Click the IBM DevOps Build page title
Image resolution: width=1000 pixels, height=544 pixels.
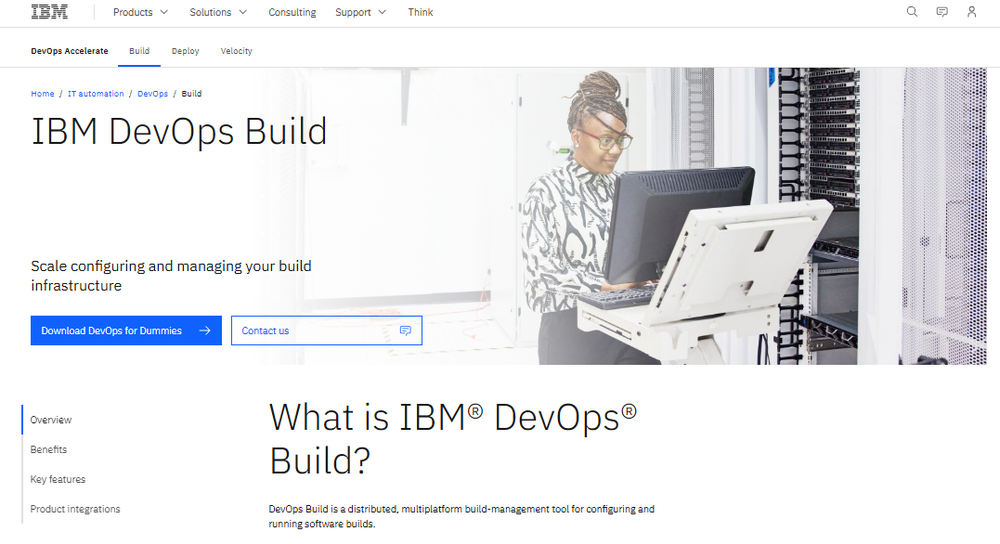[x=179, y=132]
